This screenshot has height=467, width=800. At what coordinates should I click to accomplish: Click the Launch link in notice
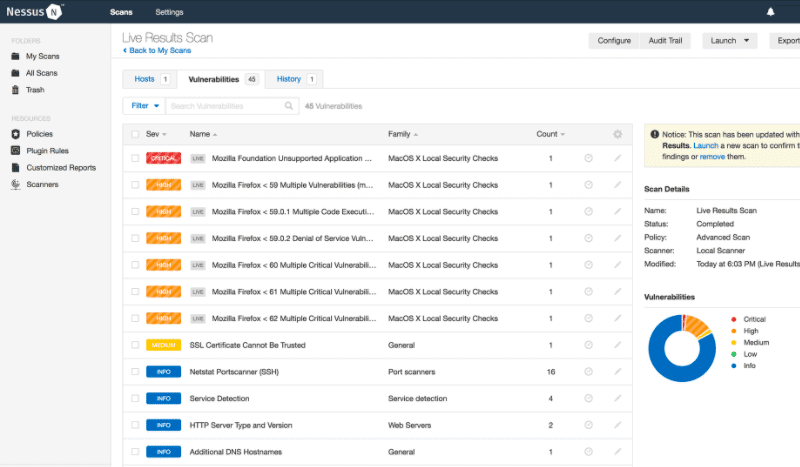pyautogui.click(x=706, y=145)
